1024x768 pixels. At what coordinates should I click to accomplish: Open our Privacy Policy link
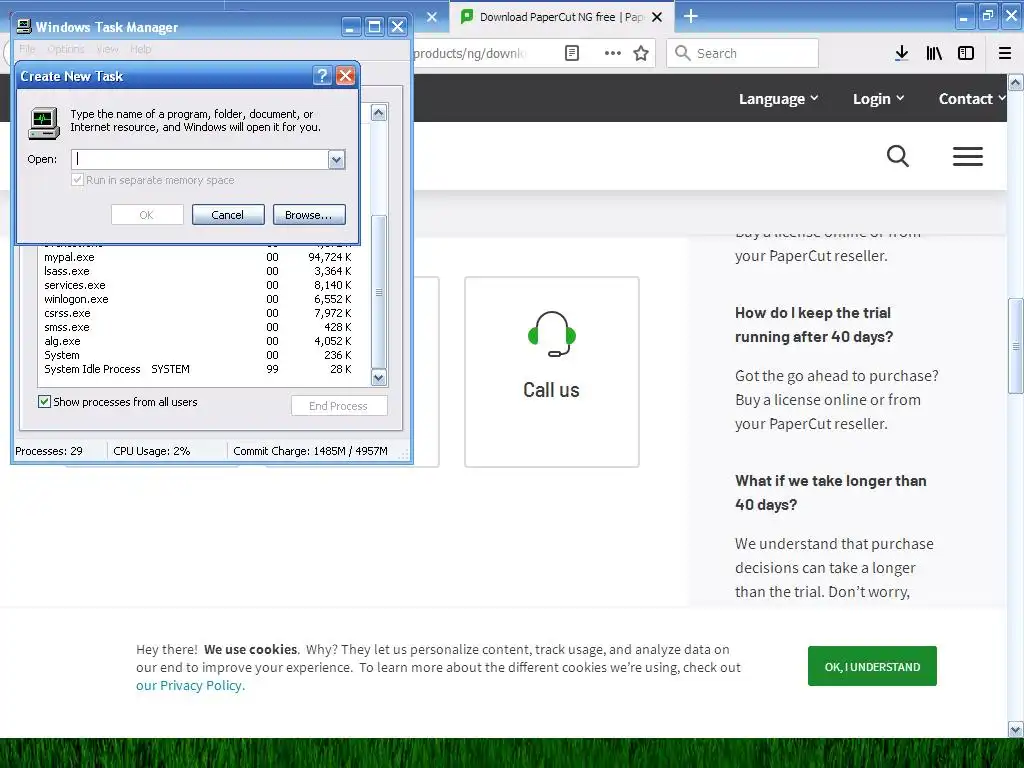(x=190, y=685)
